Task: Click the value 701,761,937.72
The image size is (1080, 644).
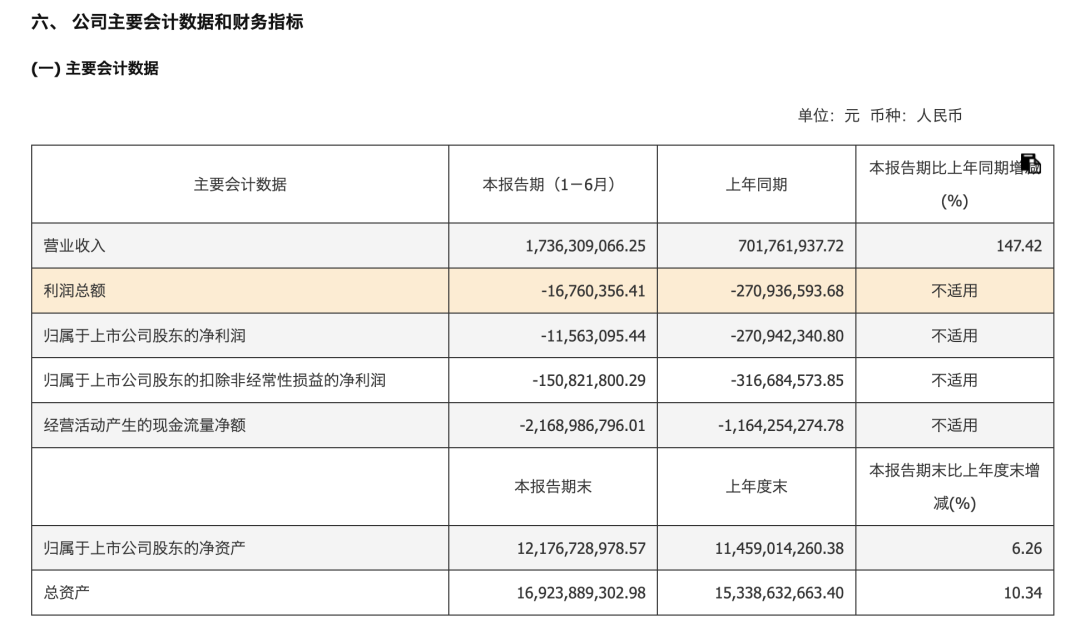Action: (791, 246)
